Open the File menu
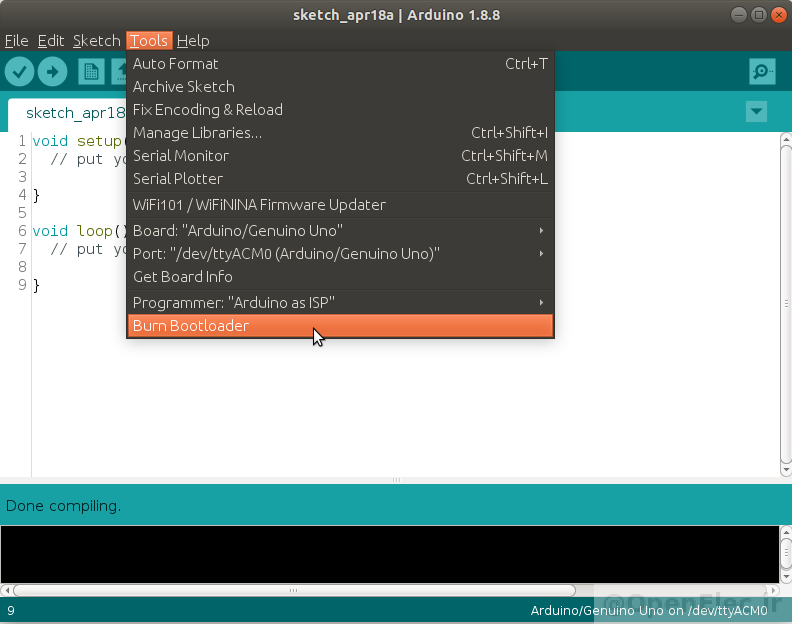792x624 pixels. click(x=16, y=41)
